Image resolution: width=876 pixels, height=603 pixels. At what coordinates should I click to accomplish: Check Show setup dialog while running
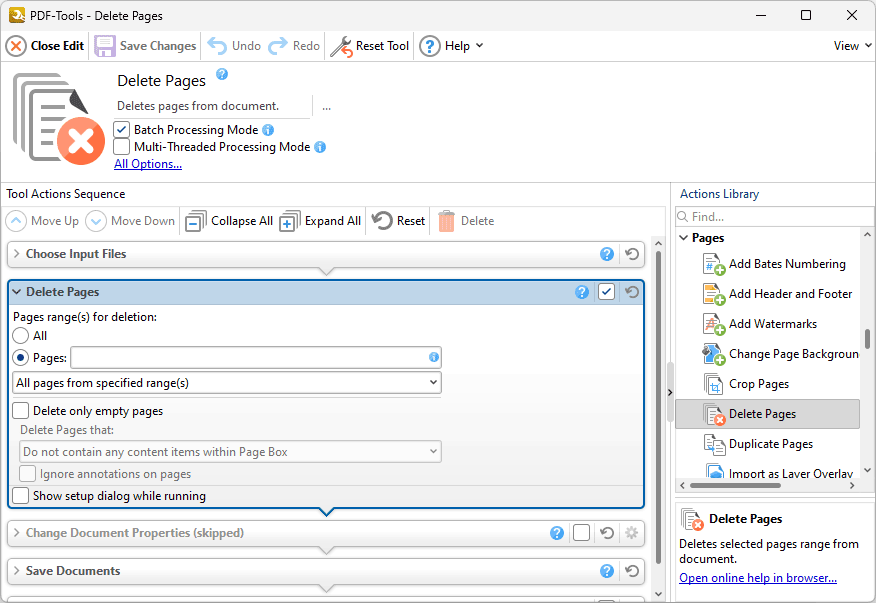coord(21,496)
